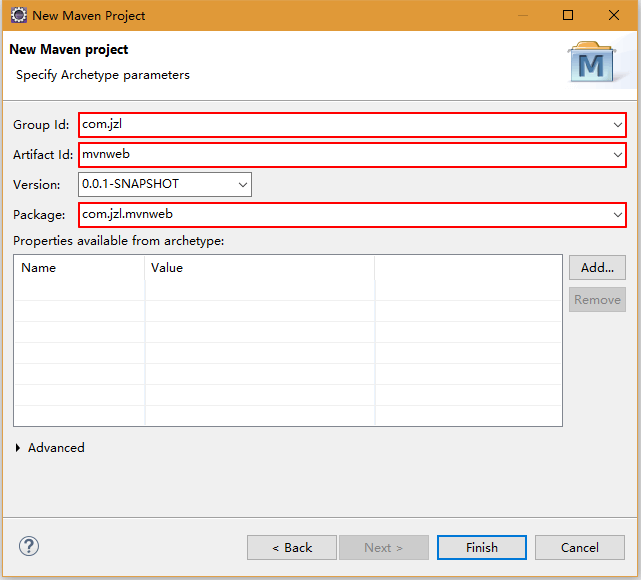This screenshot has height=580, width=641.
Task: Click the Value column header
Action: coord(260,268)
